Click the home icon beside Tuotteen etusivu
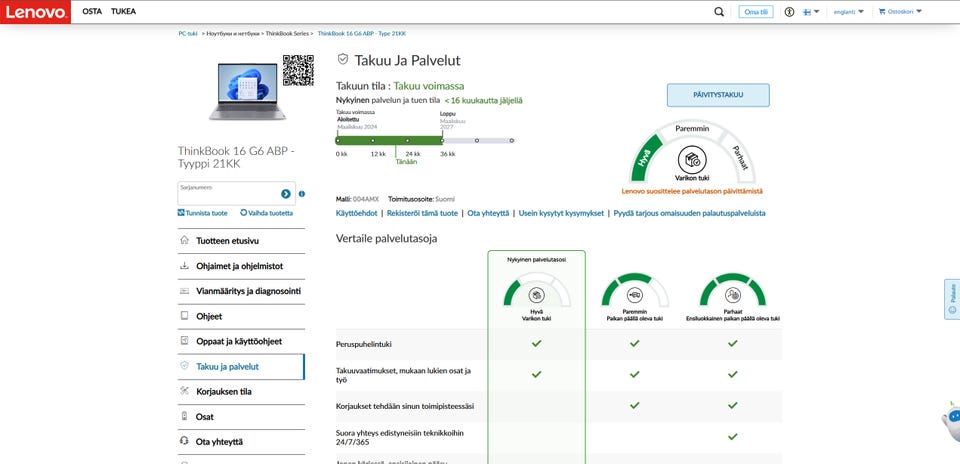The height and width of the screenshot is (464, 960). 184,241
